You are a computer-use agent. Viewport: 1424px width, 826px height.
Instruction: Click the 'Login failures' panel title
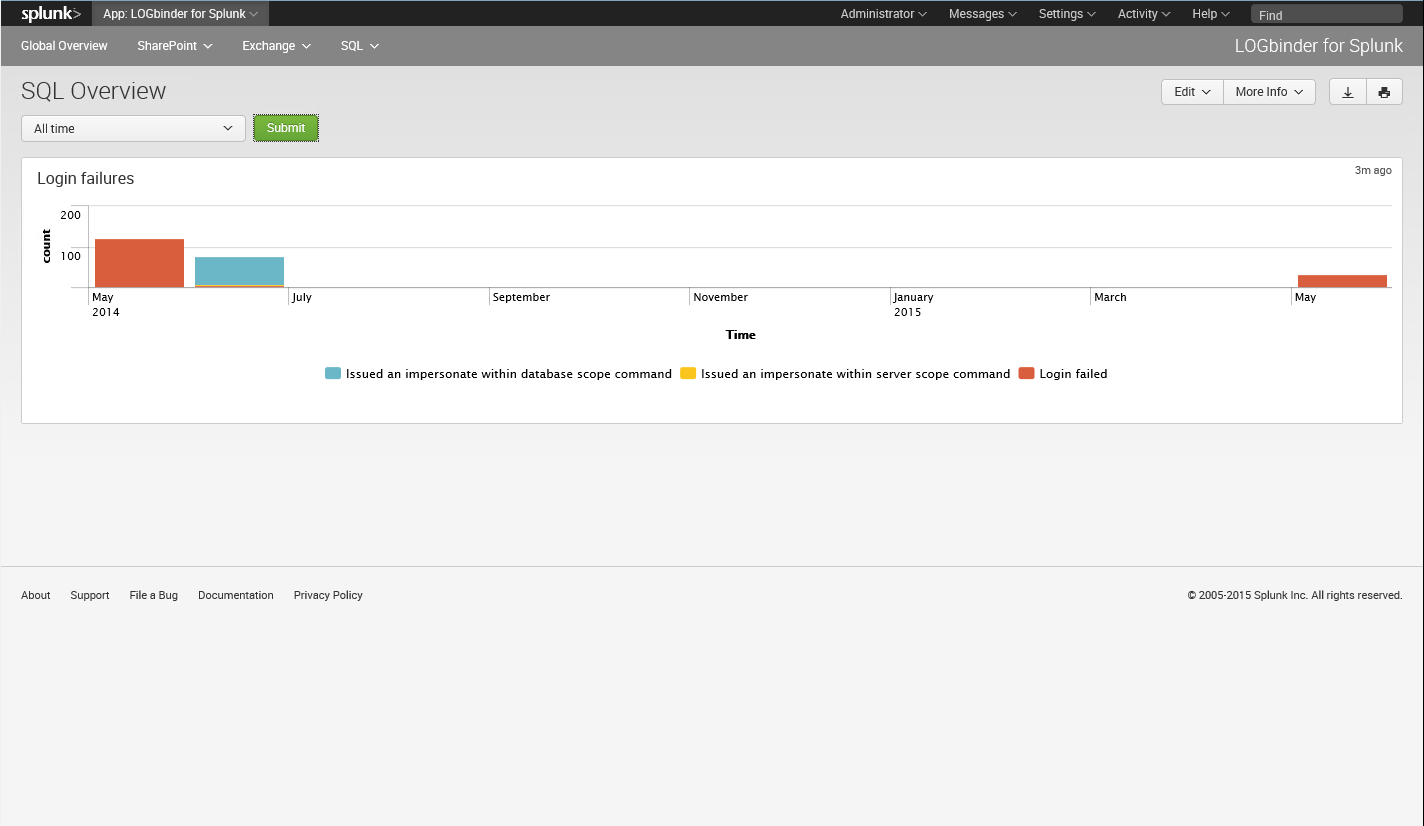[86, 178]
